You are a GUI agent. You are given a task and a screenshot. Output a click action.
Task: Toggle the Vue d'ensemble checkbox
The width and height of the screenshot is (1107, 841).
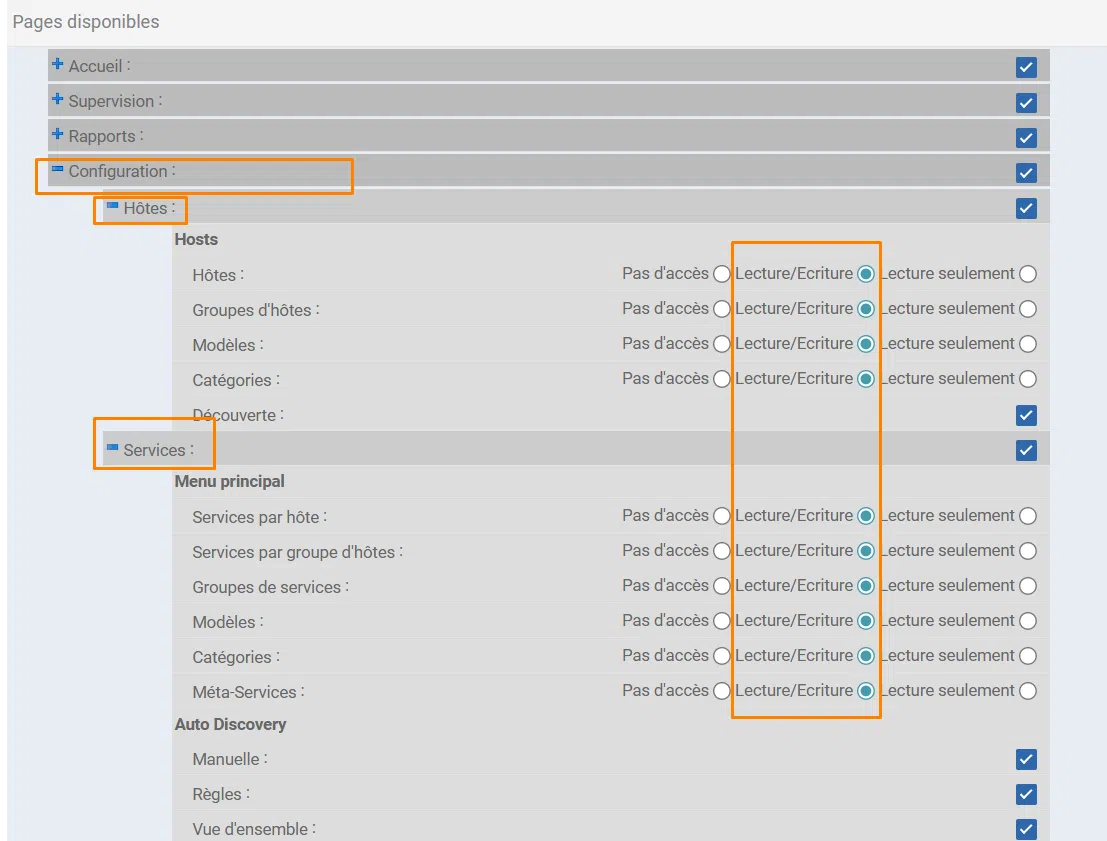tap(1025, 828)
